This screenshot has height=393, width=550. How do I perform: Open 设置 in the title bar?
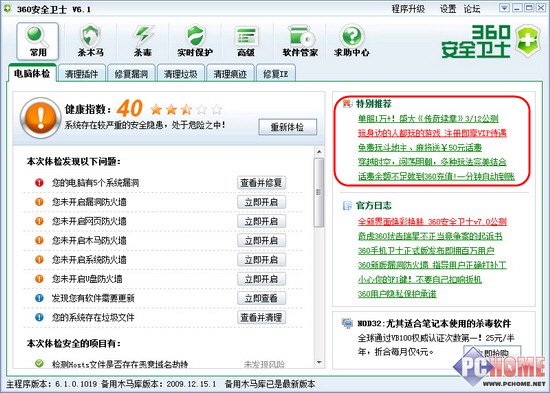point(448,9)
